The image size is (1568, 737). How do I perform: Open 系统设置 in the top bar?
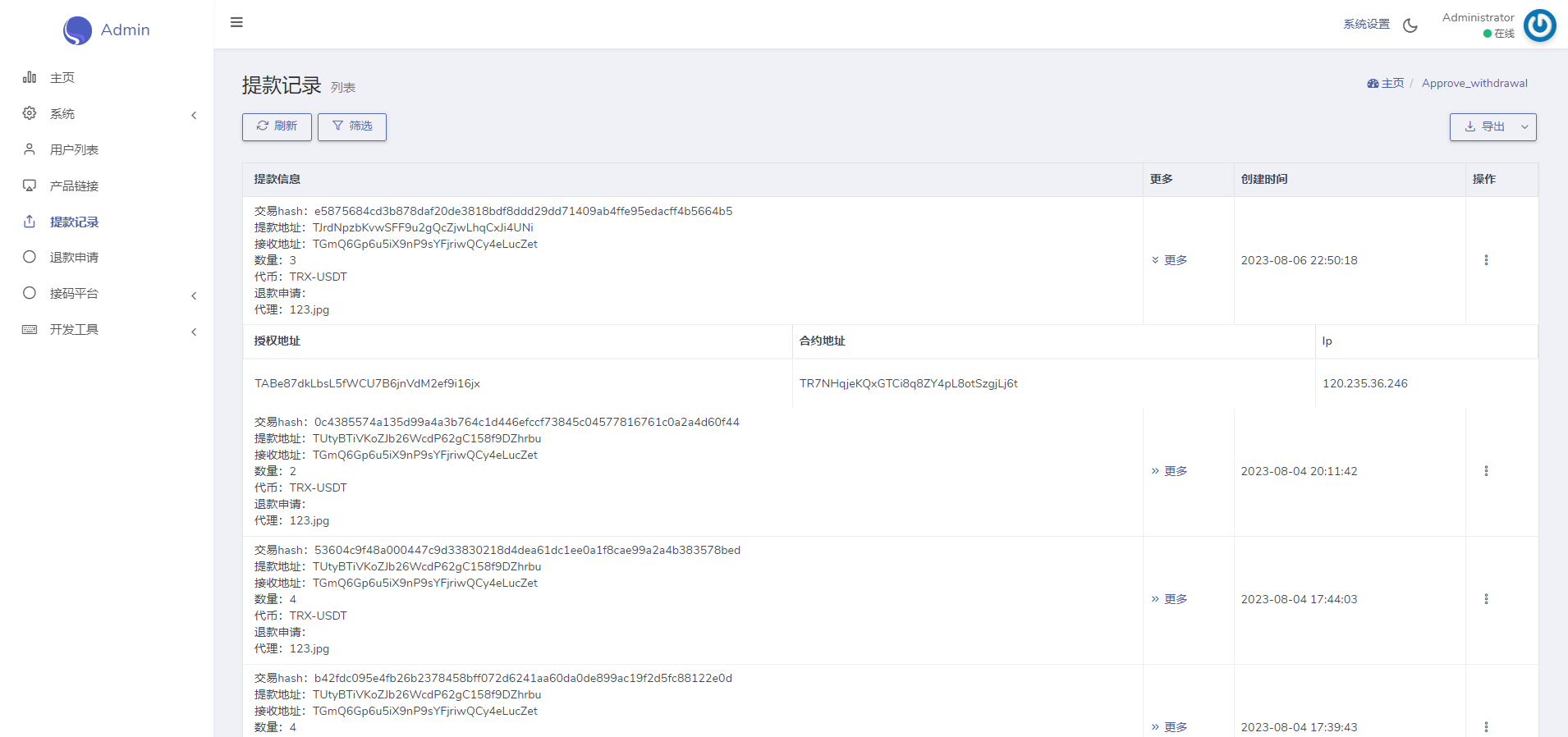pyautogui.click(x=1366, y=25)
